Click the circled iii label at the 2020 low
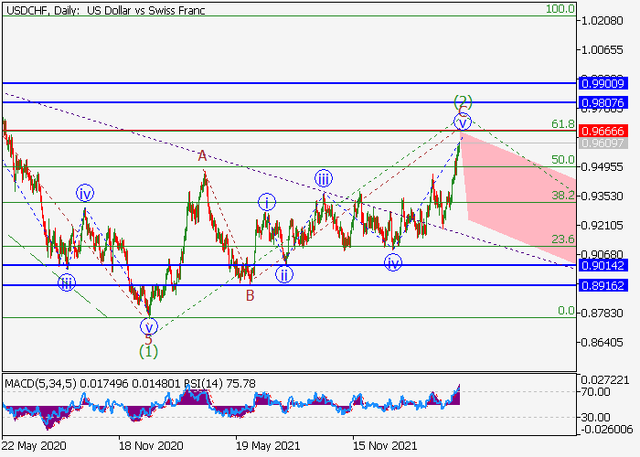The width and height of the screenshot is (640, 457). point(67,282)
